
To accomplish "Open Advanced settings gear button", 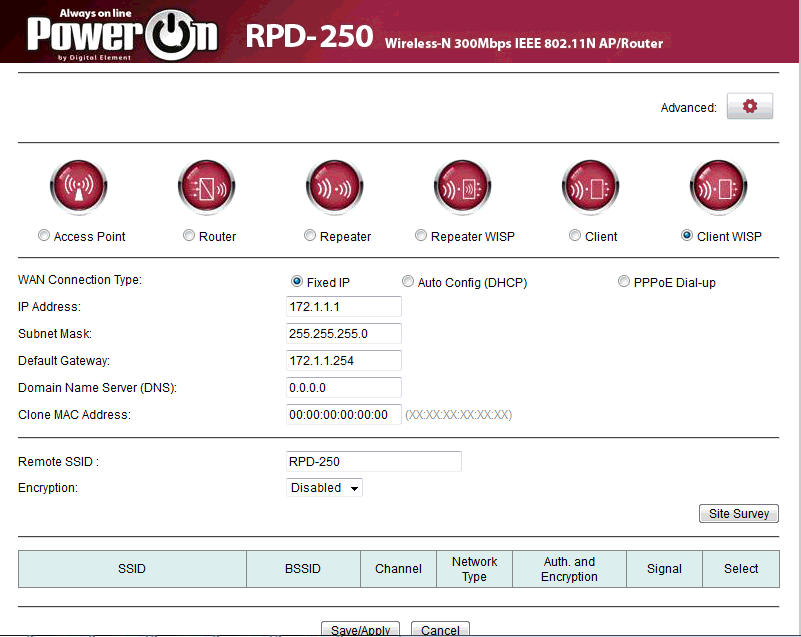I will click(x=750, y=106).
